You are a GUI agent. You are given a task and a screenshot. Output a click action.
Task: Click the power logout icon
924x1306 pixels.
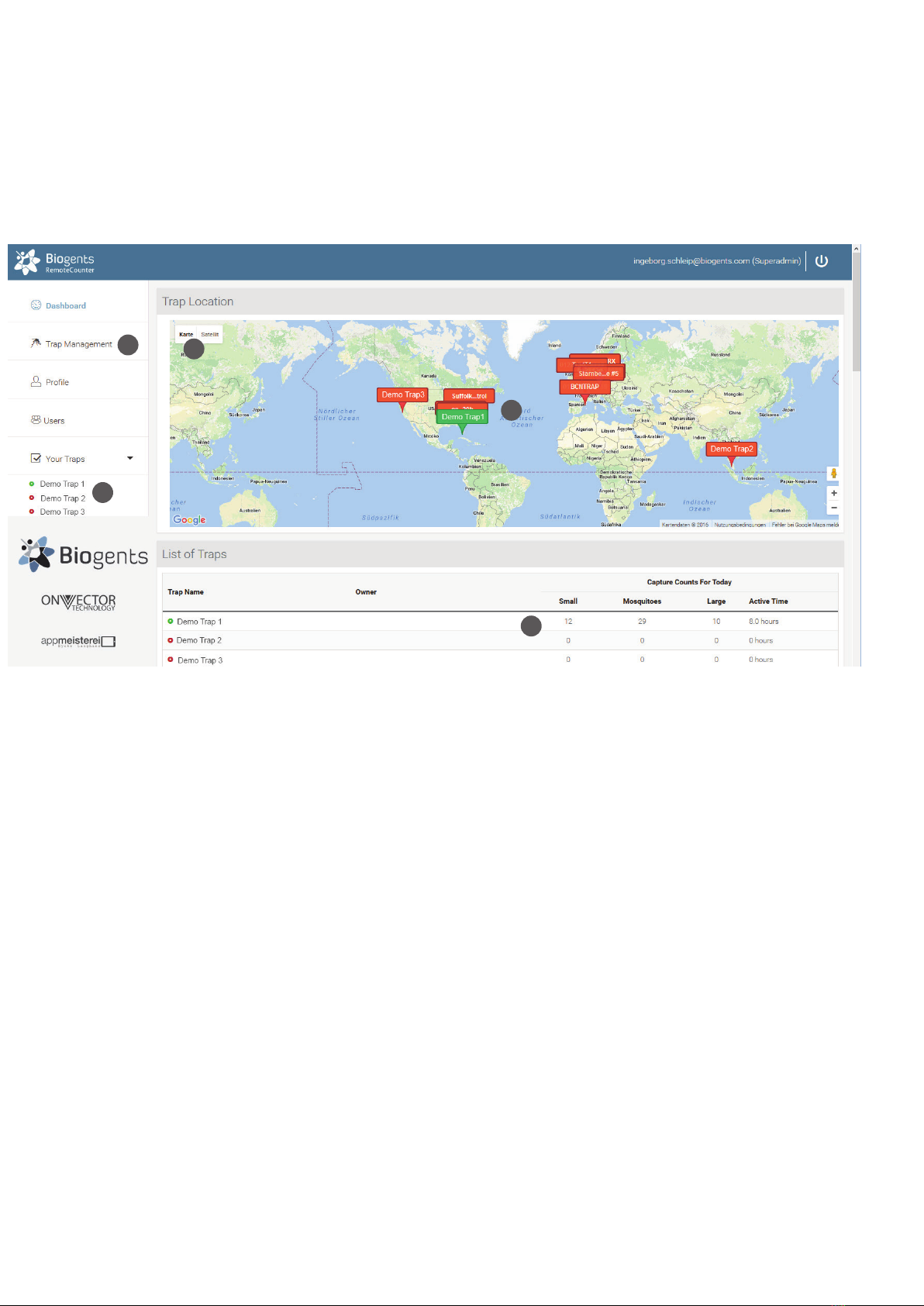click(822, 261)
